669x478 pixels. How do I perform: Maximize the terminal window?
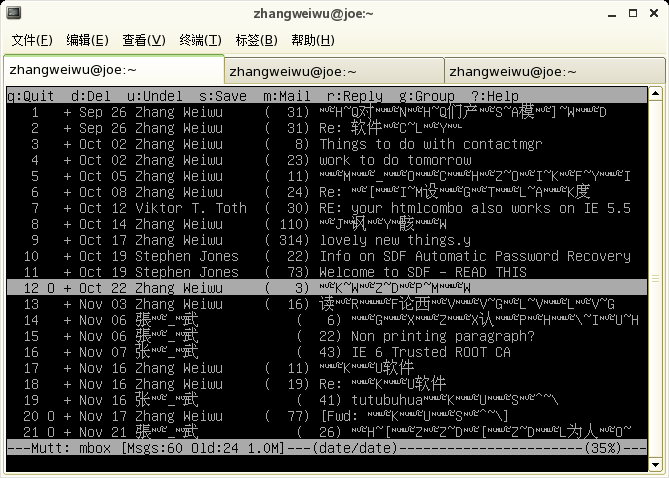coord(633,11)
